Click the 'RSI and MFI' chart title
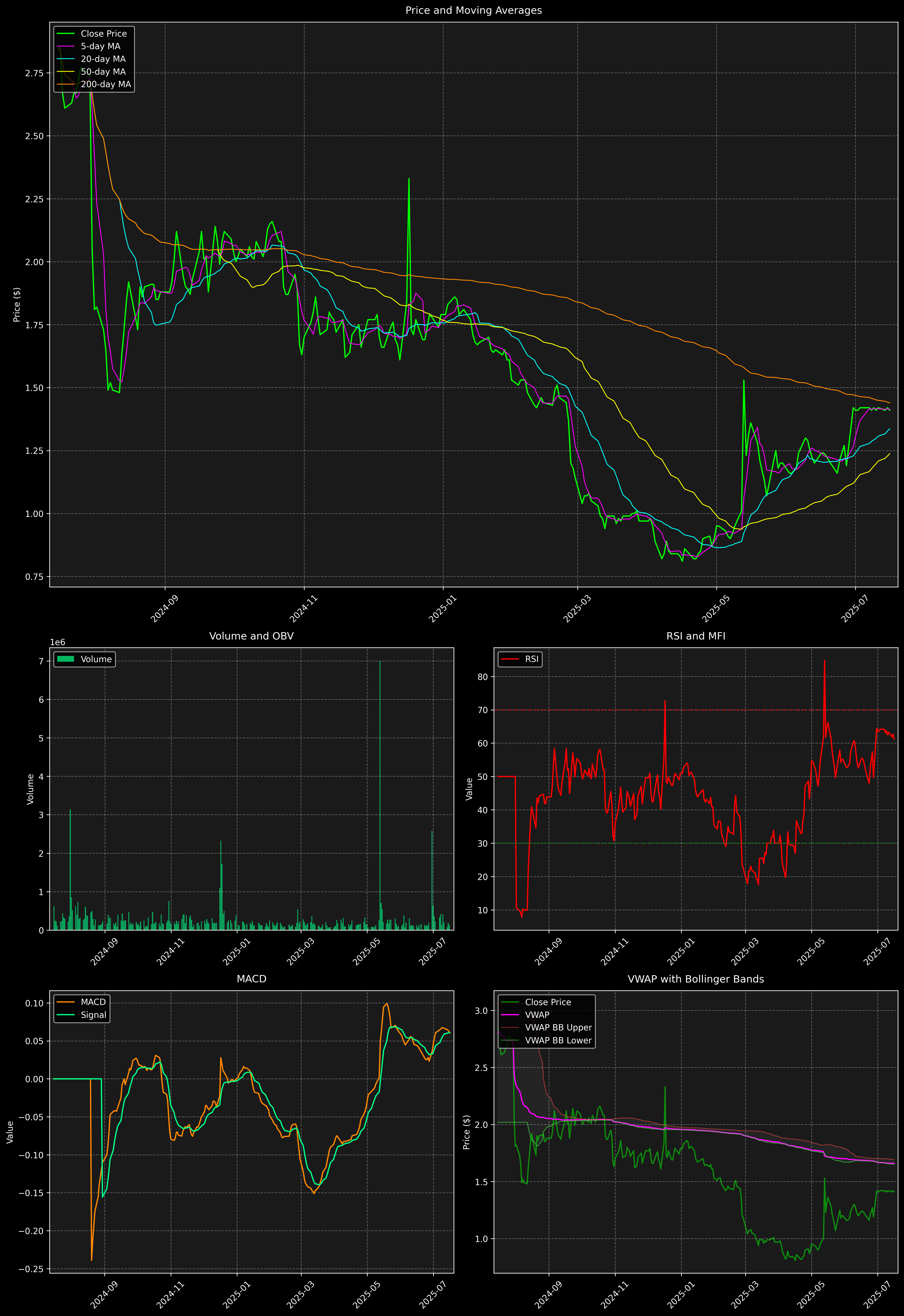 [x=695, y=636]
